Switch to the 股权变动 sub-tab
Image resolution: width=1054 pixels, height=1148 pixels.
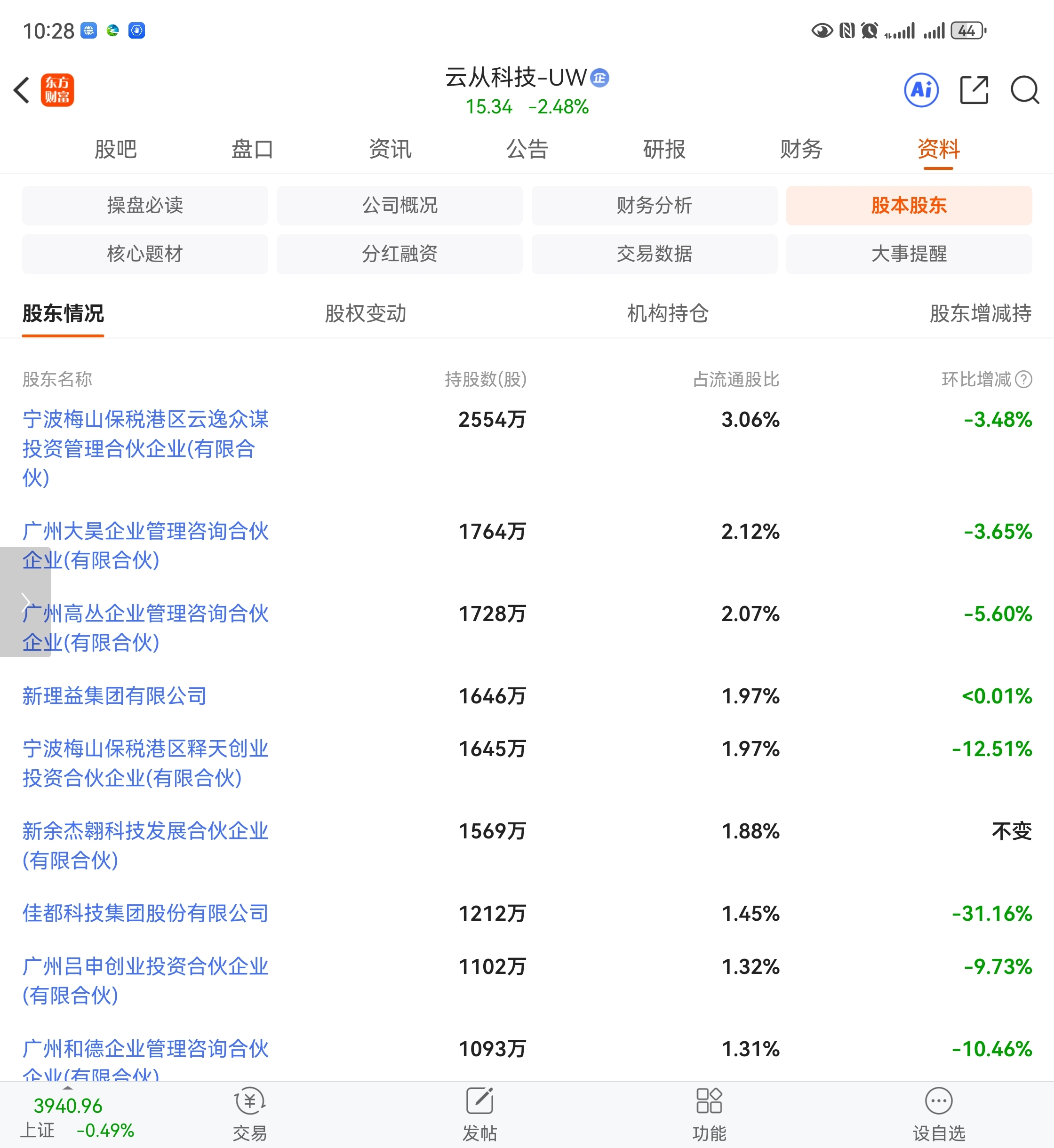click(365, 313)
